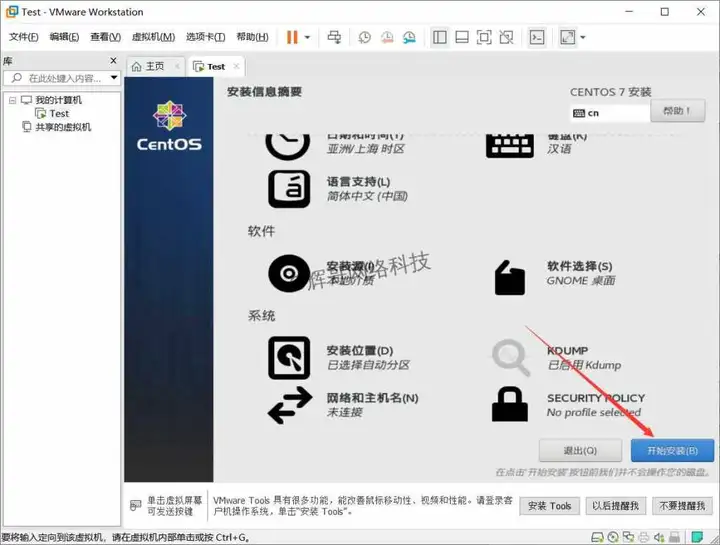Click the revert to snapshot icon
The image size is (720, 545).
(387, 37)
